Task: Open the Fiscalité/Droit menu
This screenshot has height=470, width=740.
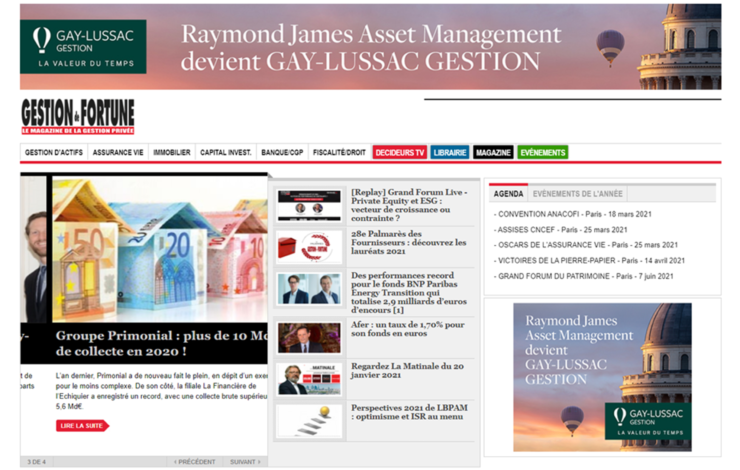Action: point(339,152)
